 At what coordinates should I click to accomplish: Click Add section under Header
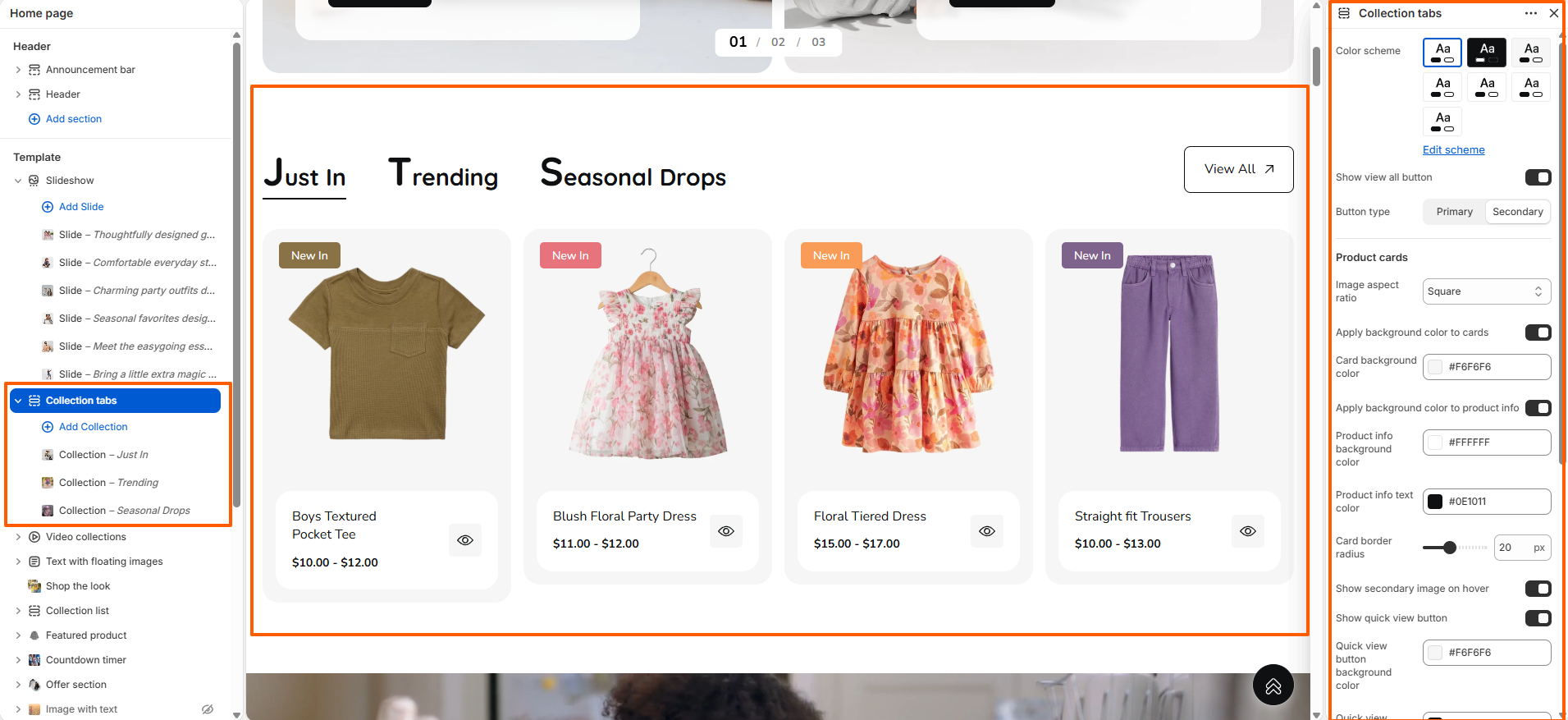click(74, 119)
